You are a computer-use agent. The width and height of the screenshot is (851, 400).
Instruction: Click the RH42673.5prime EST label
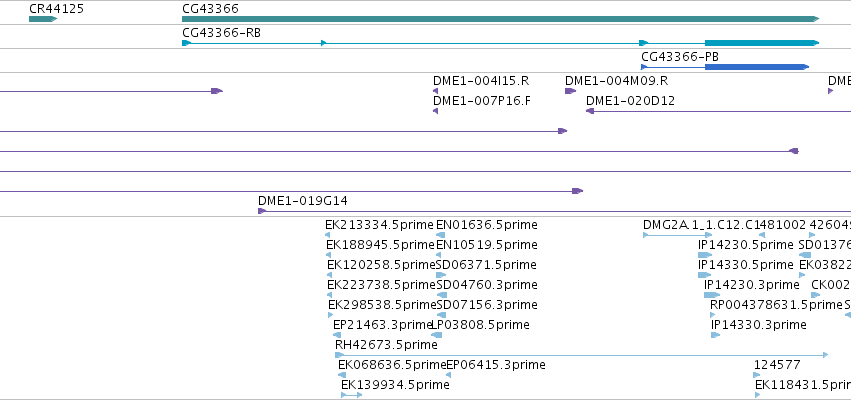[x=386, y=345]
